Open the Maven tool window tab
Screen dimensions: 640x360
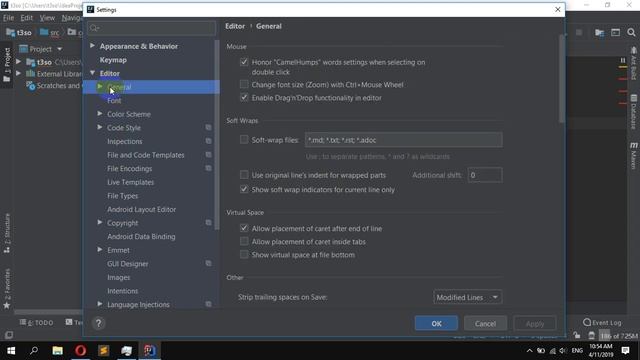point(633,156)
